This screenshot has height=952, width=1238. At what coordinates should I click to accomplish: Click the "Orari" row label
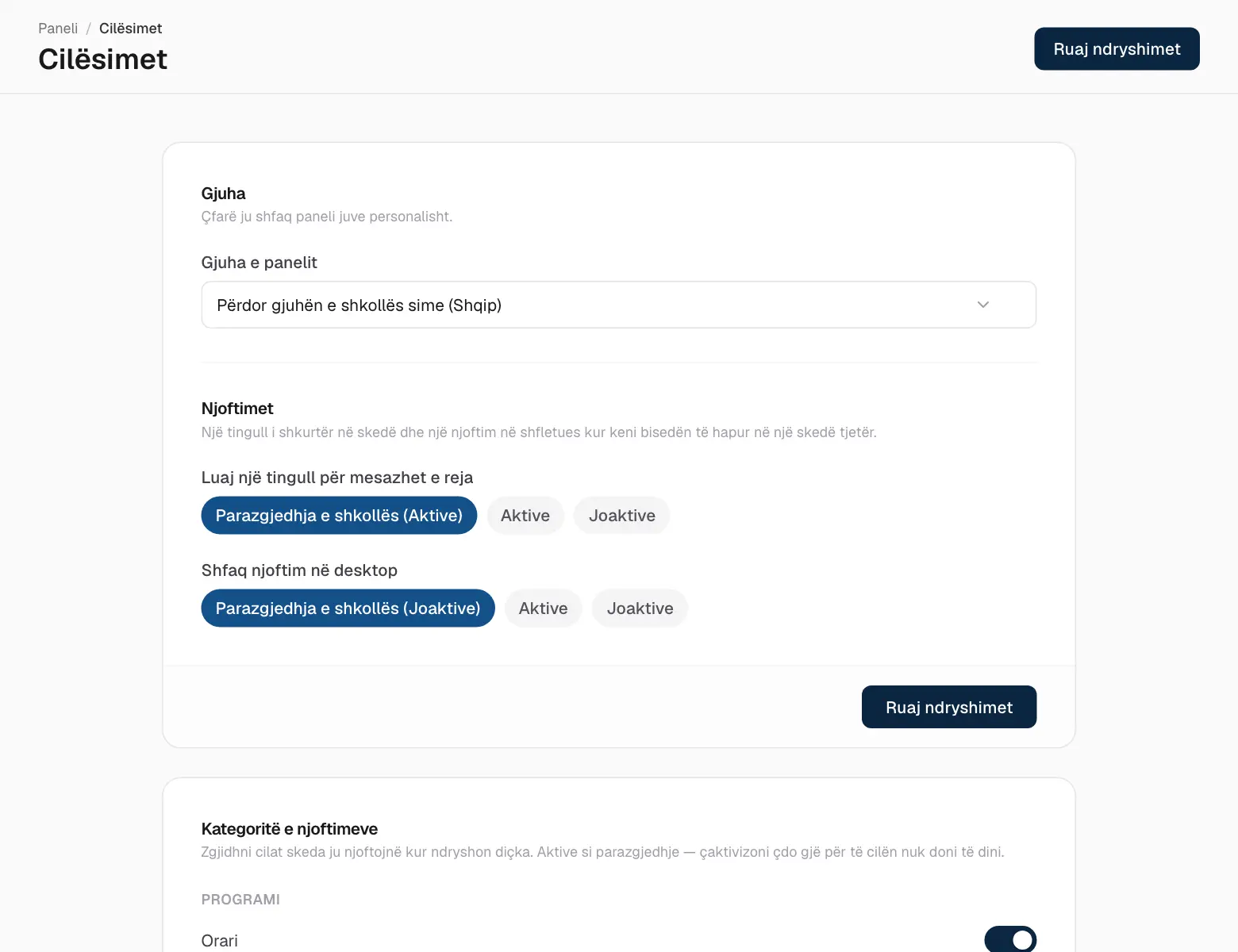point(220,941)
